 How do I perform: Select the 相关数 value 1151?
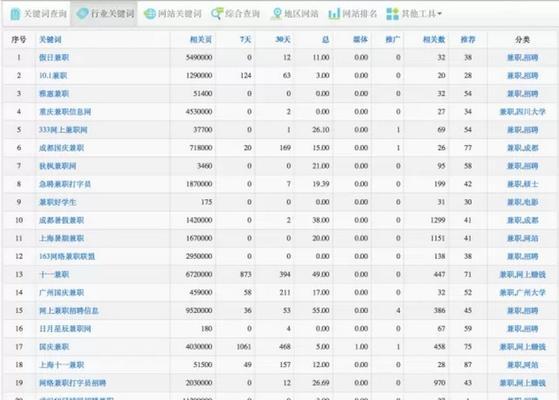tap(438, 238)
